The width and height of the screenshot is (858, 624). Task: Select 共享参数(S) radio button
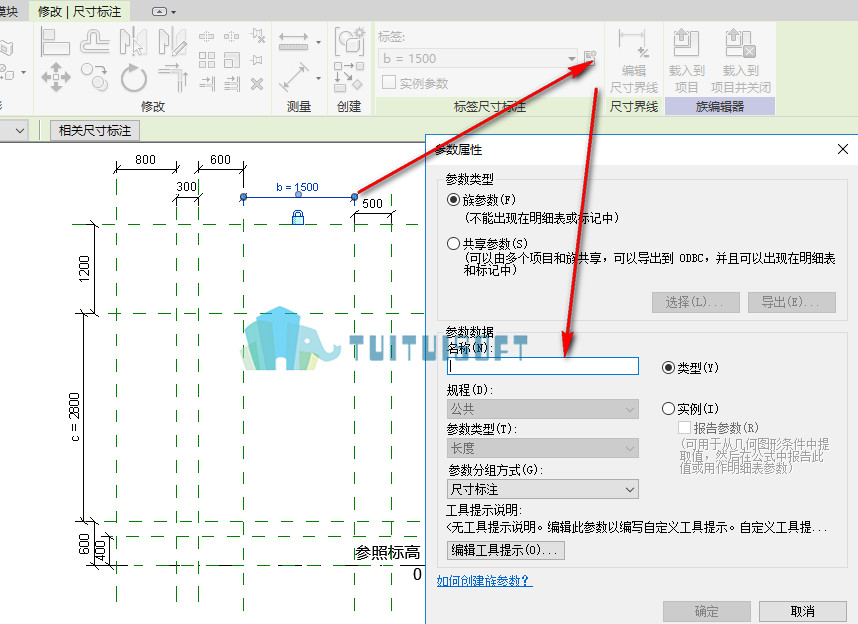click(x=453, y=244)
